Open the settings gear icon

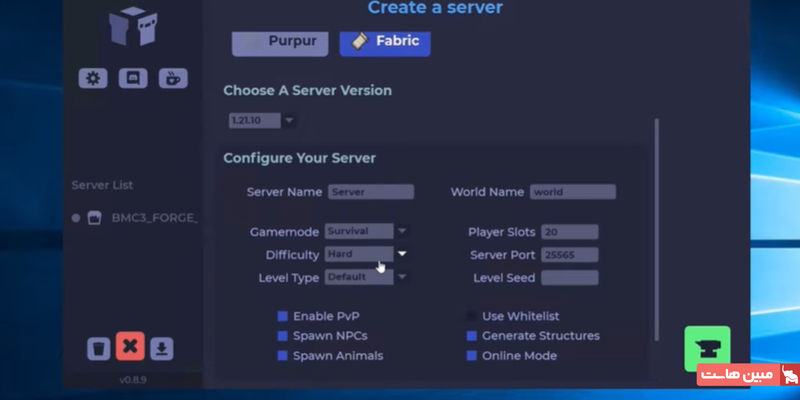93,79
